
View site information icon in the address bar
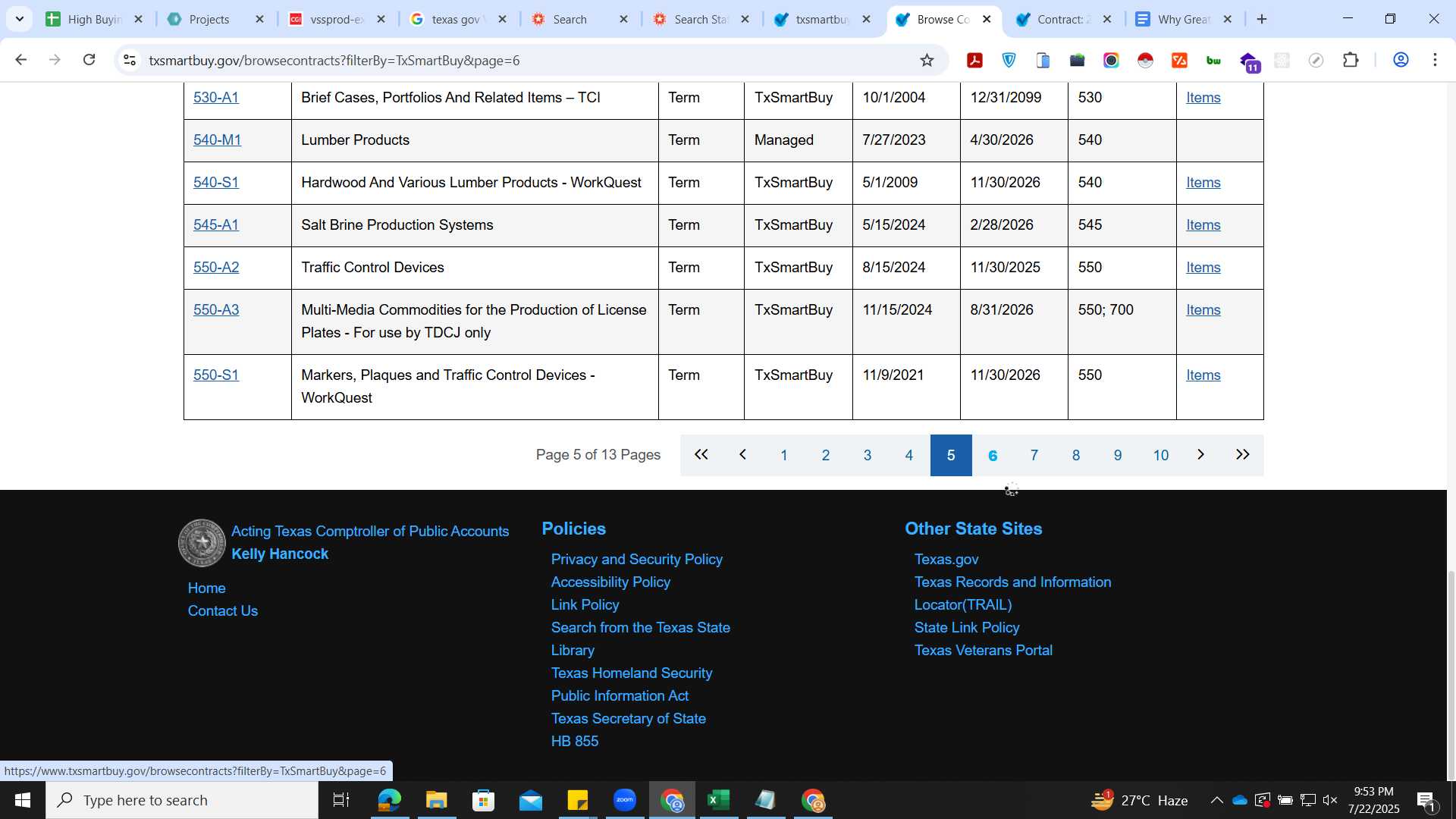(x=130, y=61)
